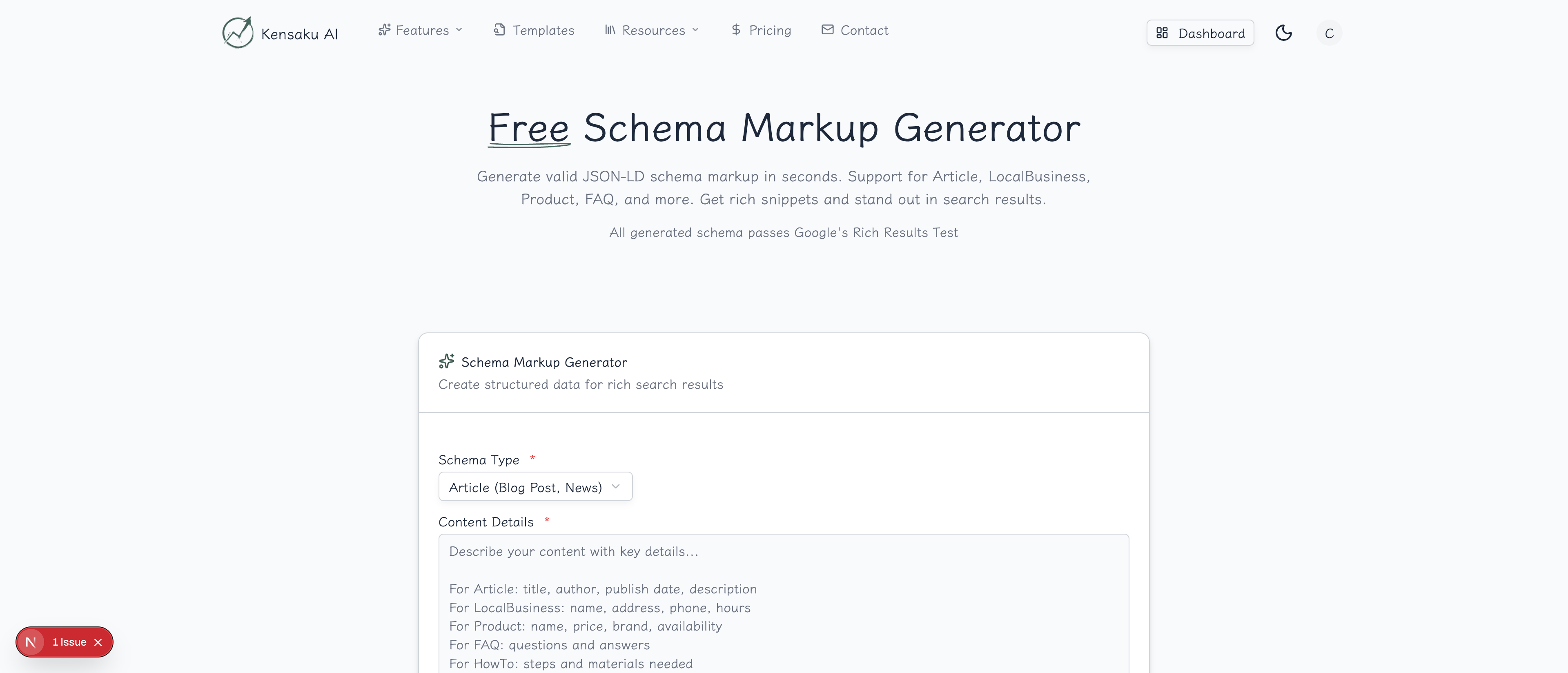Open the Schema Type dropdown

coord(535,487)
